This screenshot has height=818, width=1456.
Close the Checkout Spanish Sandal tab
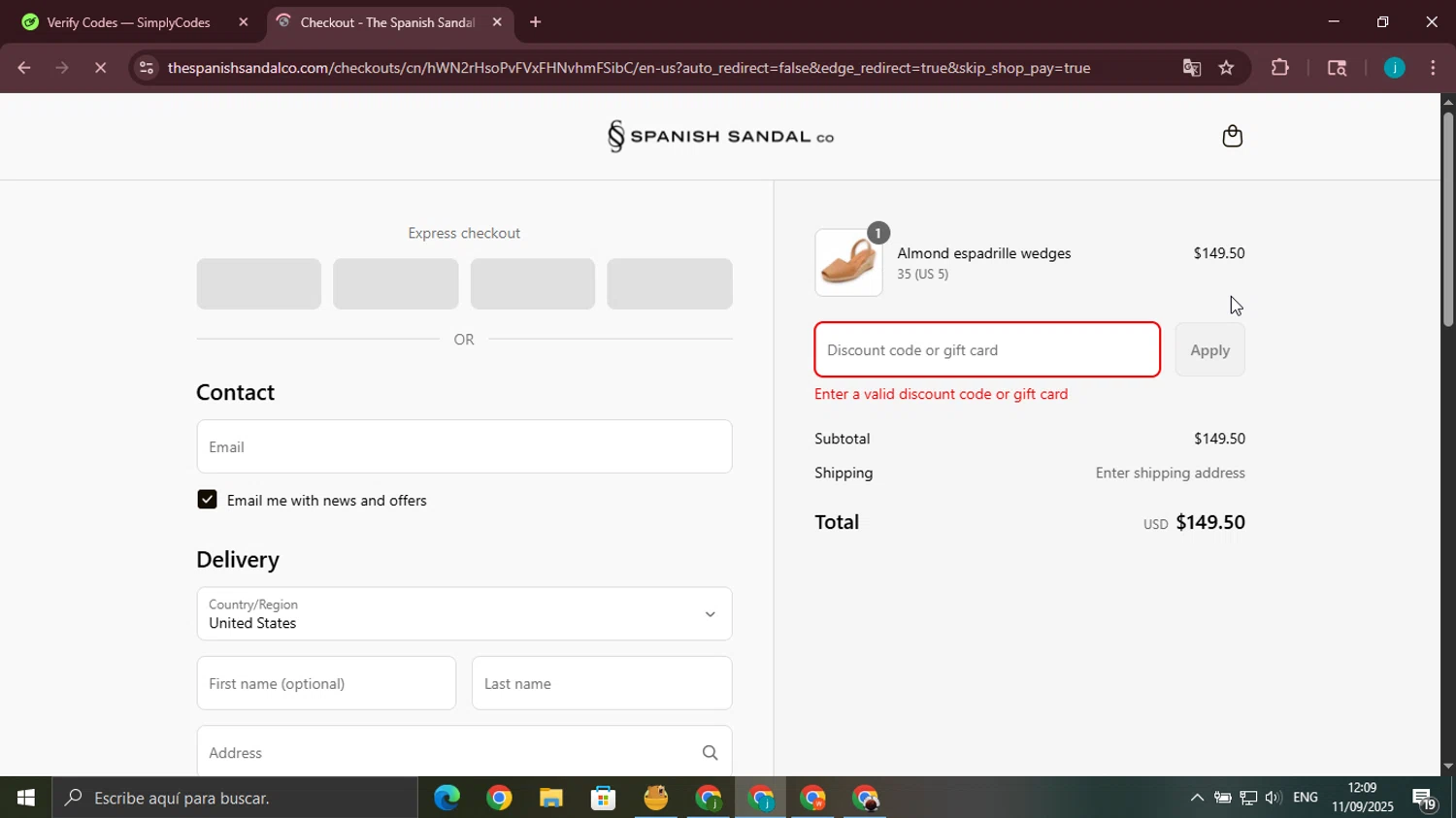(497, 22)
